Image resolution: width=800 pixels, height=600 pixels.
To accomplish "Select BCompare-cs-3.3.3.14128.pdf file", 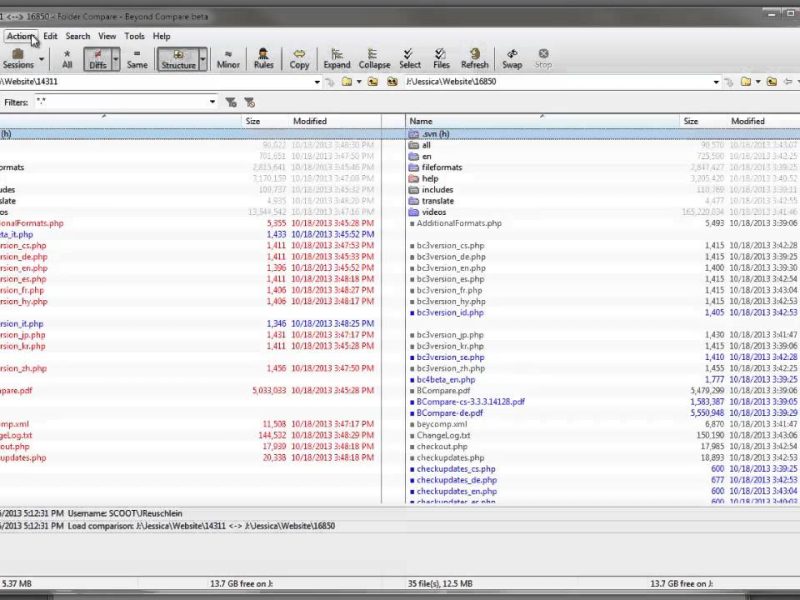I will [x=470, y=402].
